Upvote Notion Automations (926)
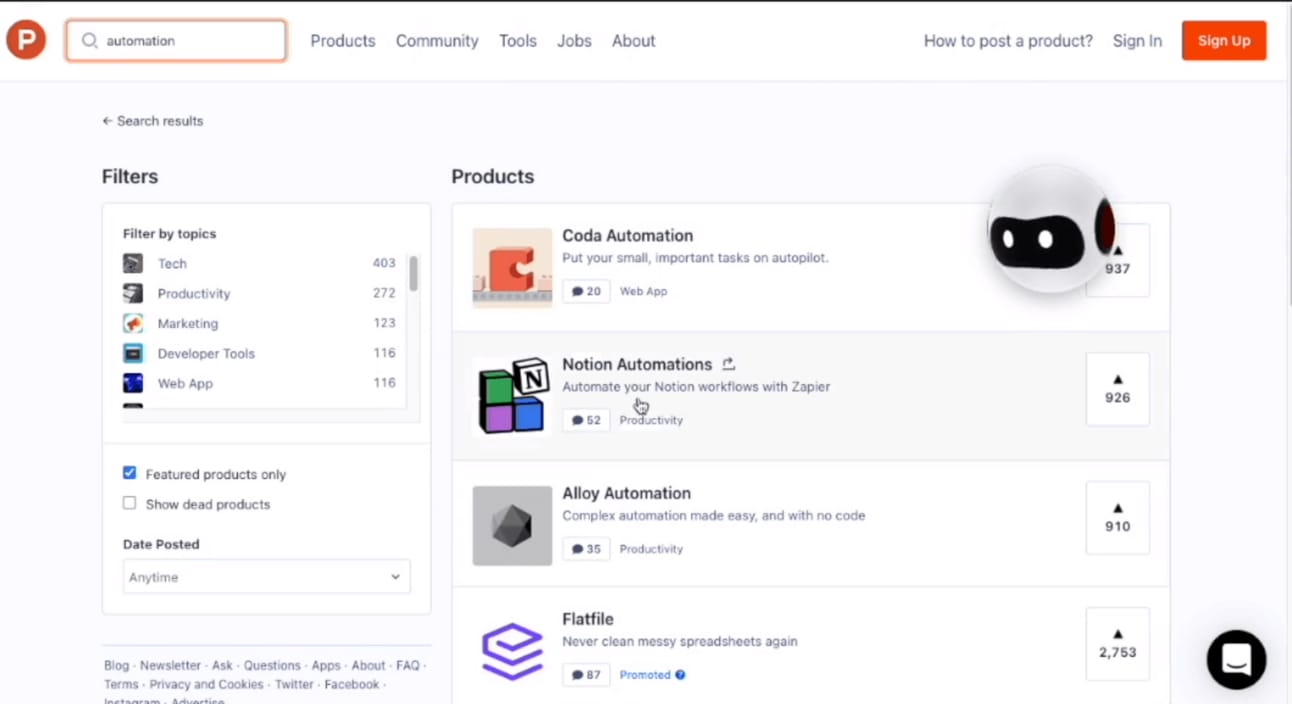The width and height of the screenshot is (1292, 704). 1118,389
